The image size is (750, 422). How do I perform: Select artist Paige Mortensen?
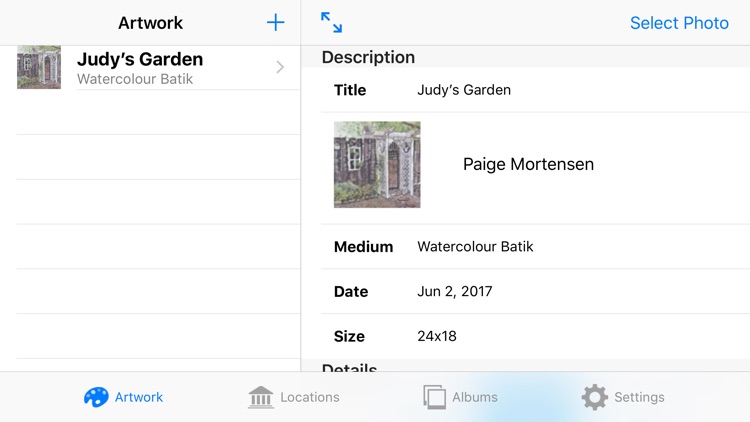[x=528, y=164]
